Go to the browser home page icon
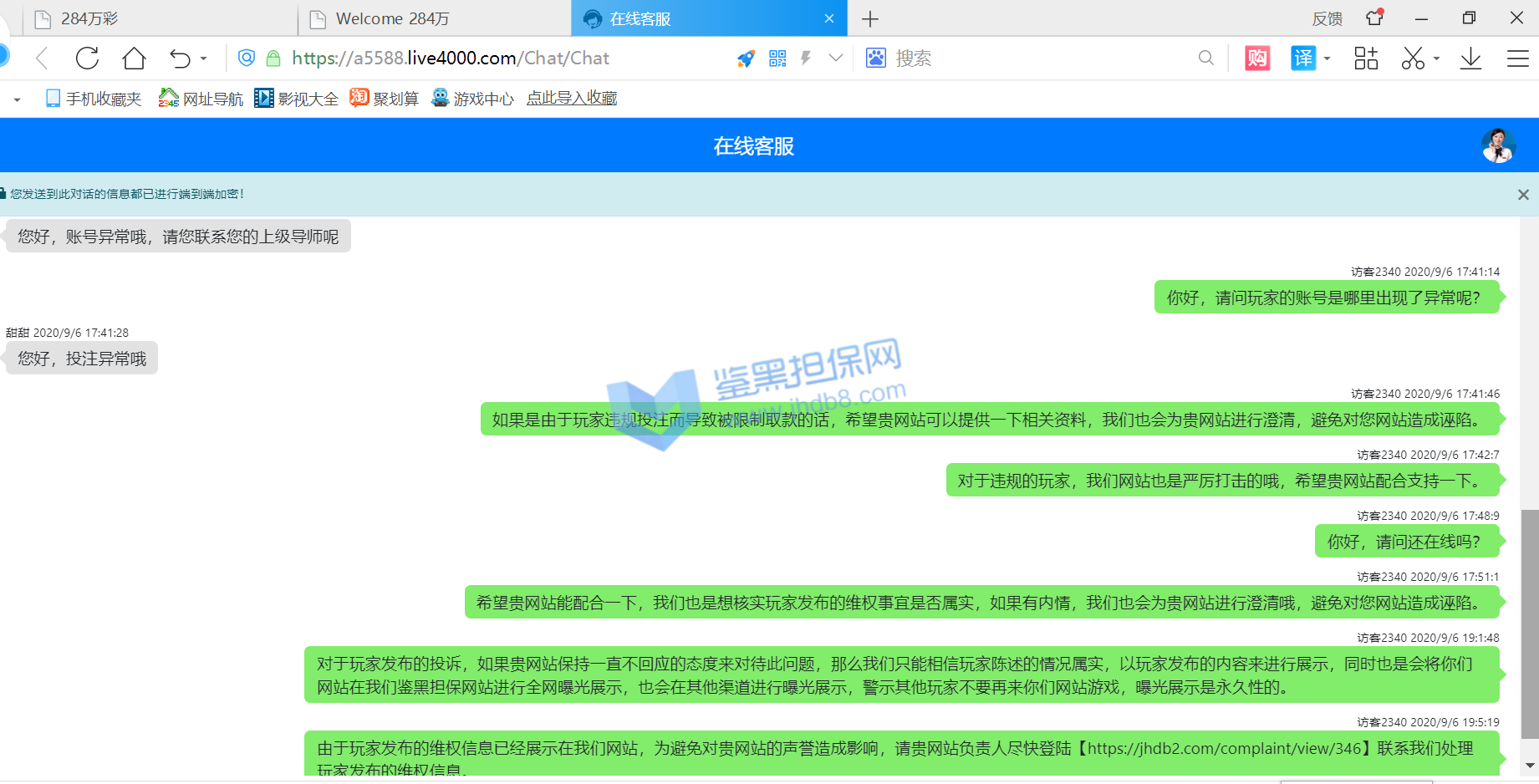 [134, 59]
